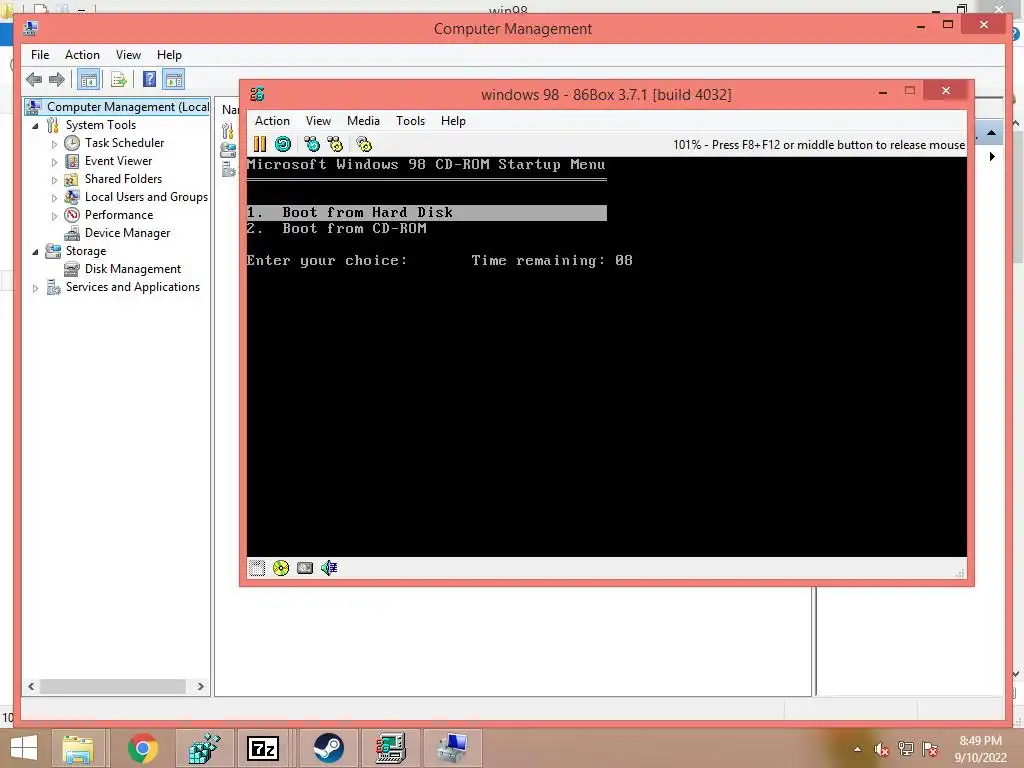The height and width of the screenshot is (768, 1024).
Task: Click the blue Help question mark icon
Action: click(x=150, y=80)
